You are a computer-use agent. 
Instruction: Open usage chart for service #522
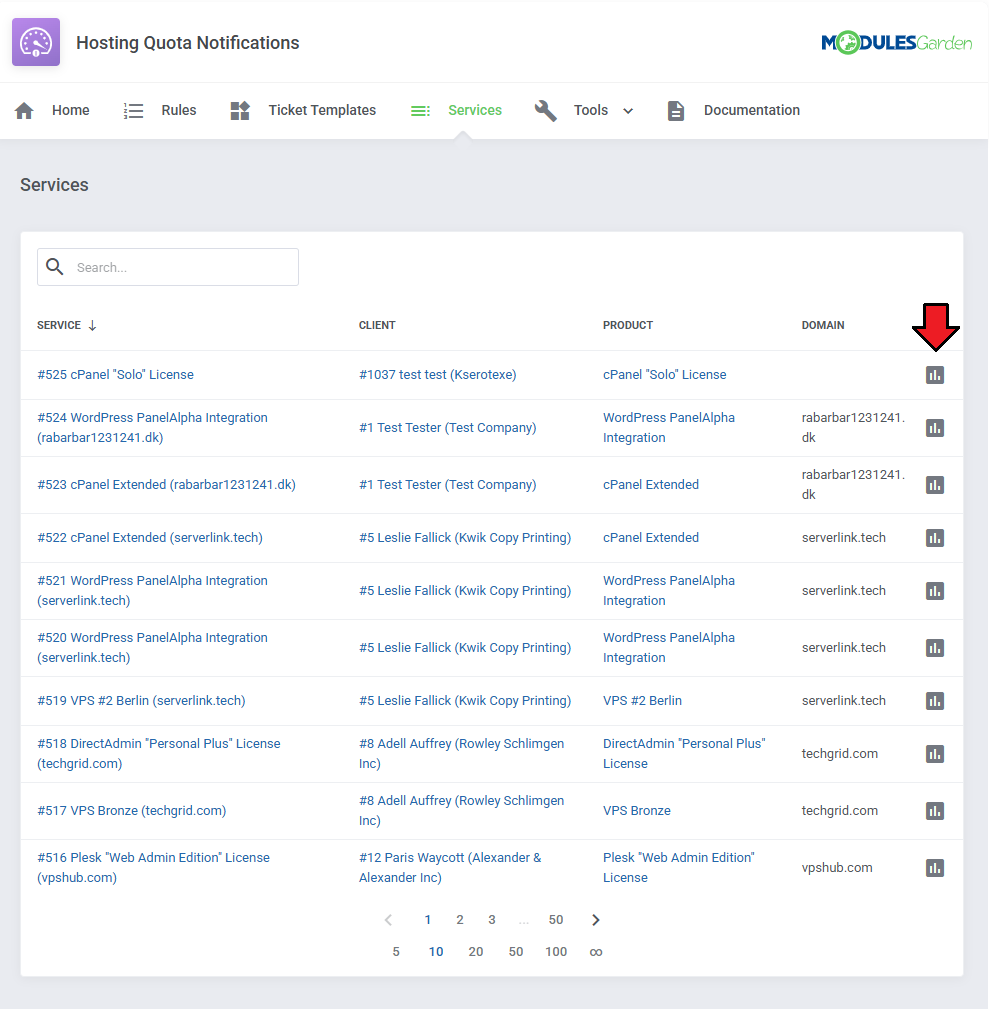(935, 537)
